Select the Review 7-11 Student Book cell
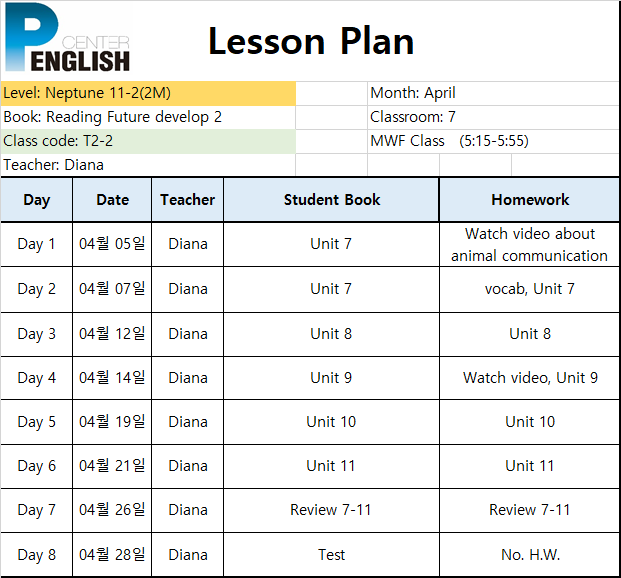Viewport: 621px width, 578px height. (331, 510)
